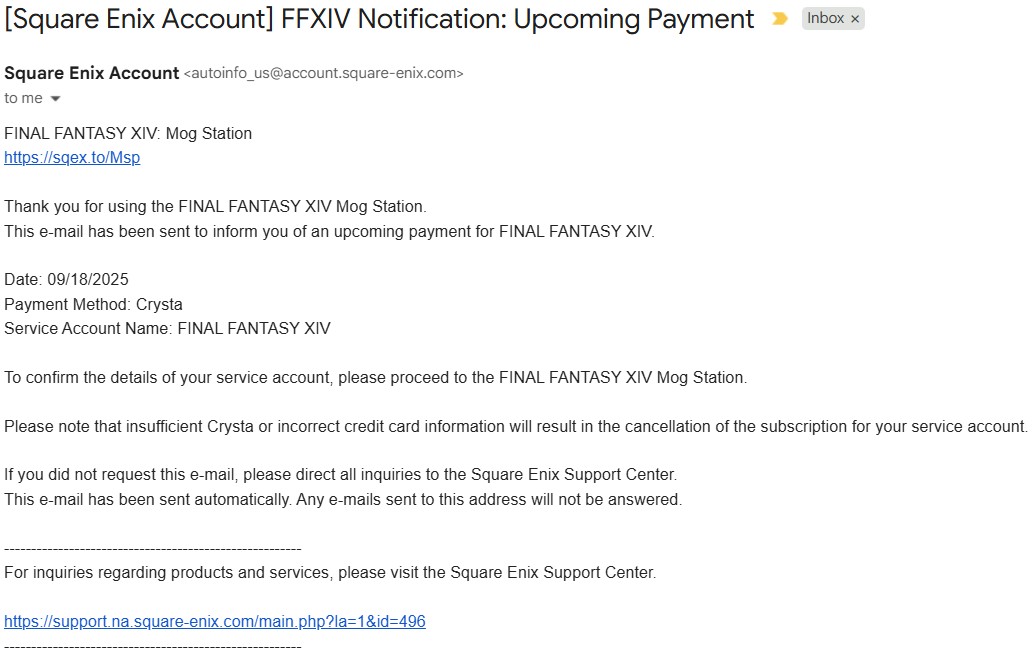Open the https://sqex.to/Msp link
This screenshot has height=656, width=1032.
[72, 157]
